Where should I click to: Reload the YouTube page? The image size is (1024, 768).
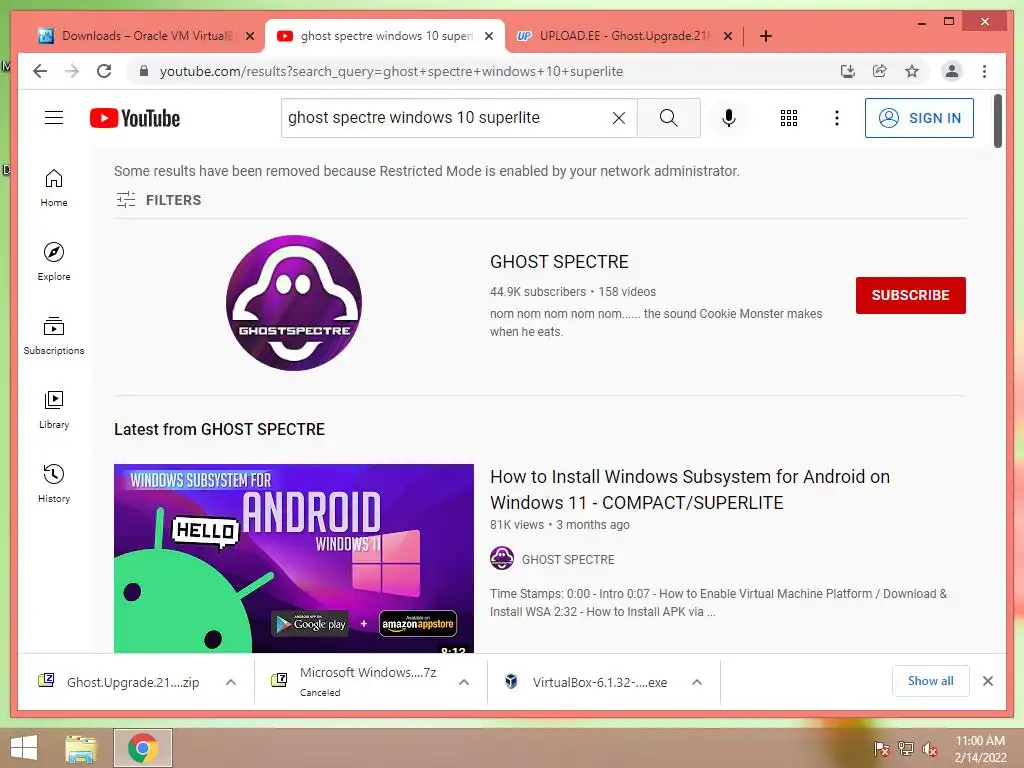click(104, 71)
